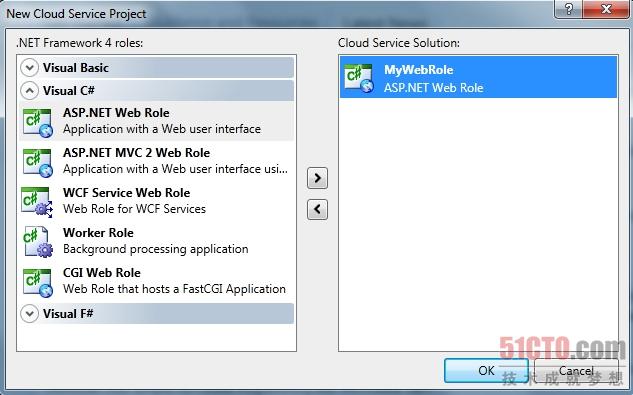Dismiss the dialog with Cancel
This screenshot has width=633, height=395.
click(576, 370)
